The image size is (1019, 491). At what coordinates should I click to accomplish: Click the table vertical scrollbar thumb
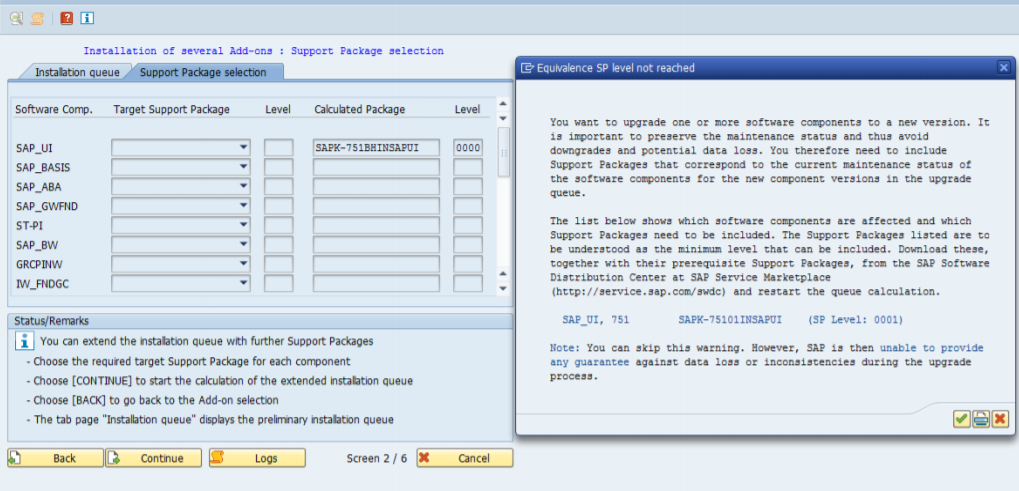pyautogui.click(x=504, y=152)
